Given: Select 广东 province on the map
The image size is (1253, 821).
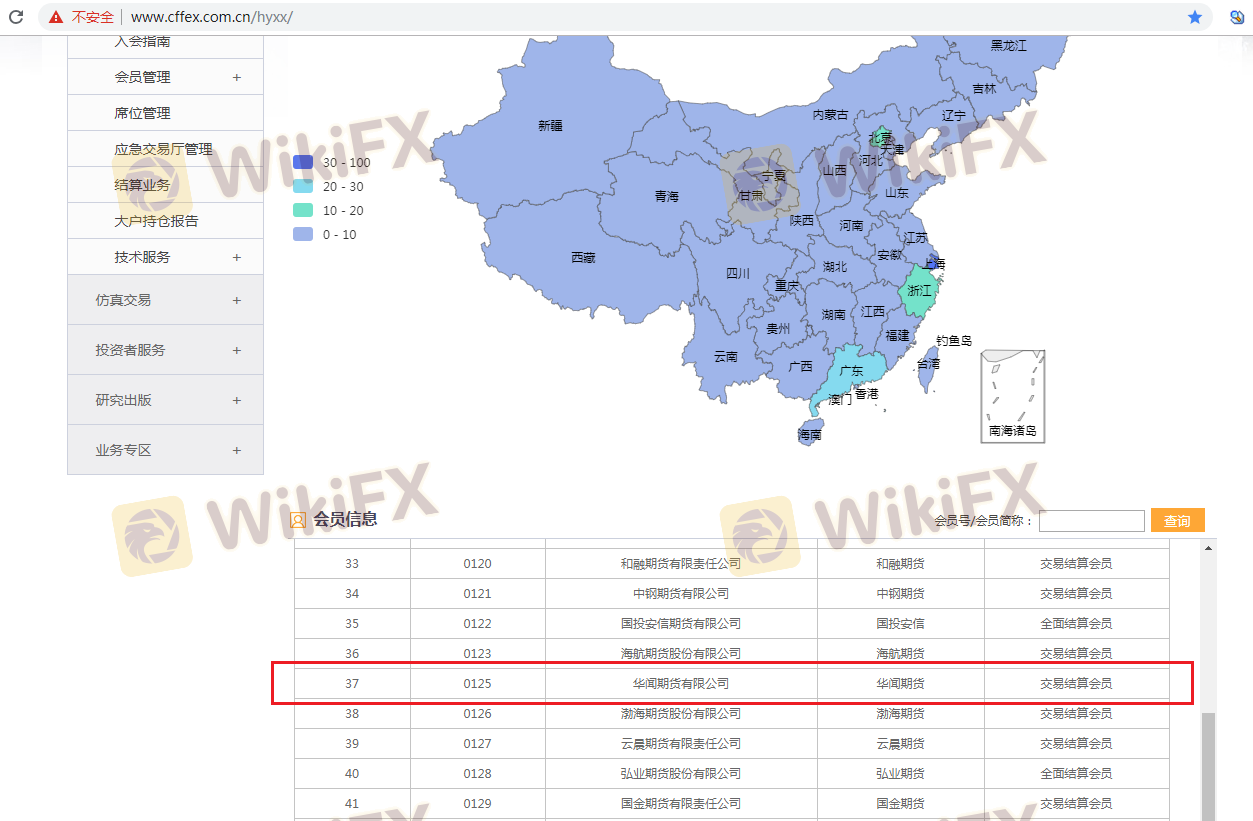Looking at the screenshot, I should (850, 370).
